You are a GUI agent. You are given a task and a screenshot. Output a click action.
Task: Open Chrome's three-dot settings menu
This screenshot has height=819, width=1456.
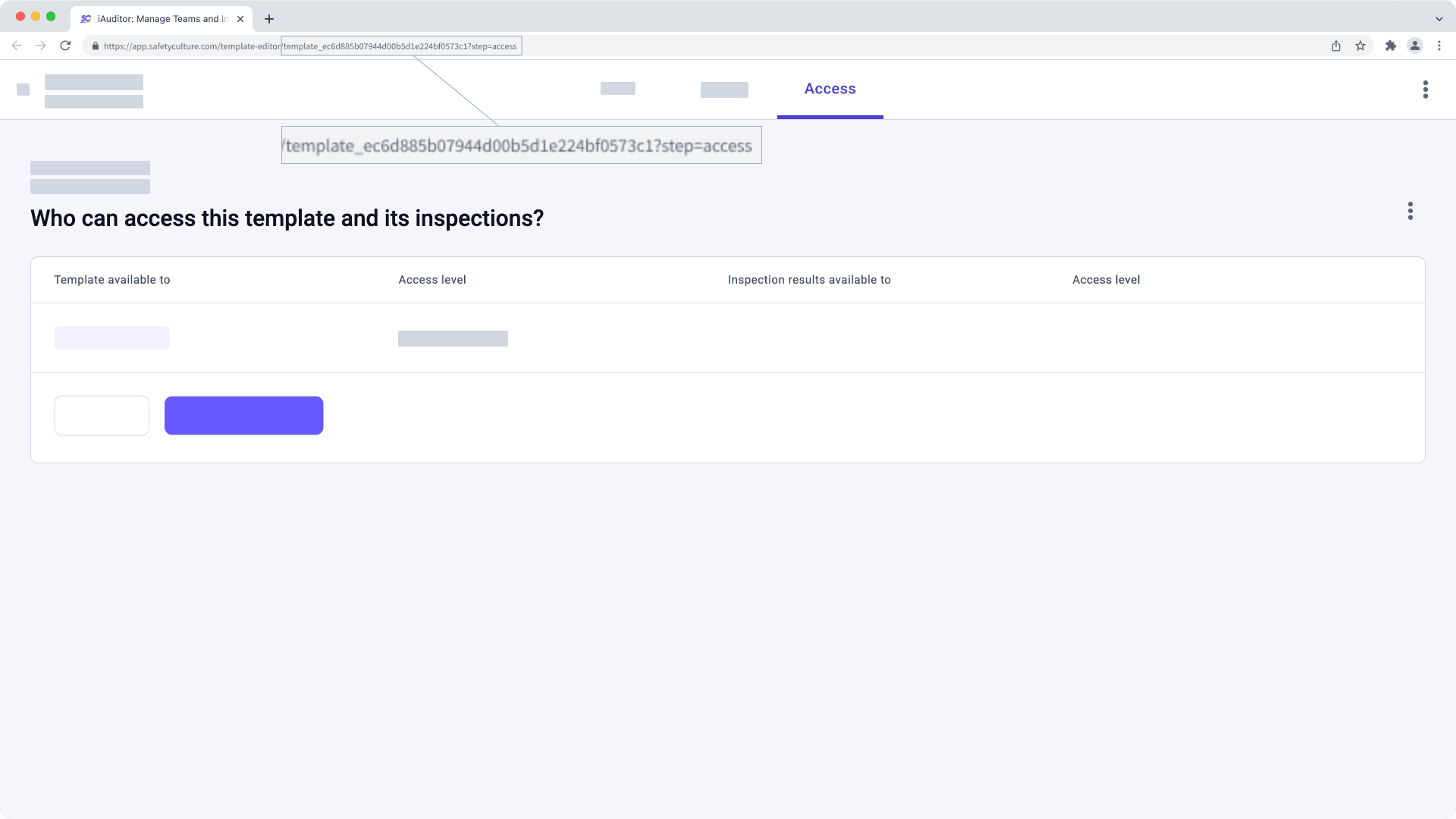pos(1440,45)
